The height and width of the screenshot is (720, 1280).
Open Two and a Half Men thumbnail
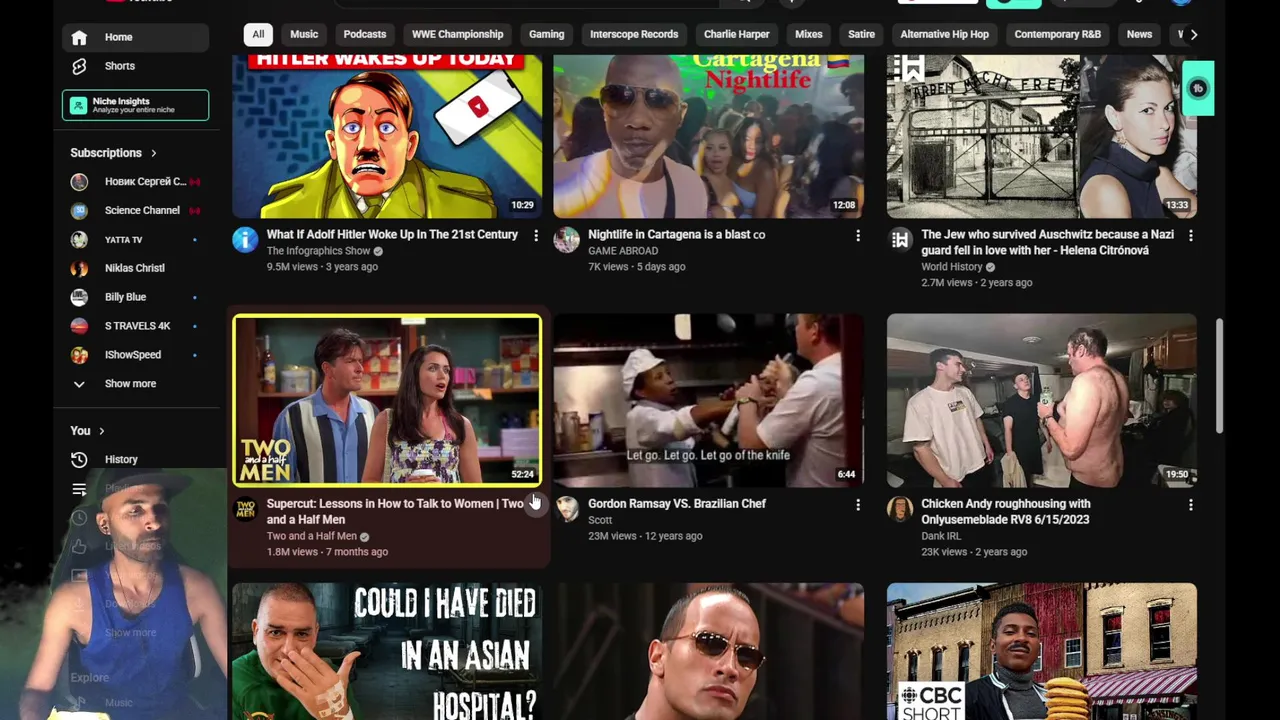[x=387, y=400]
